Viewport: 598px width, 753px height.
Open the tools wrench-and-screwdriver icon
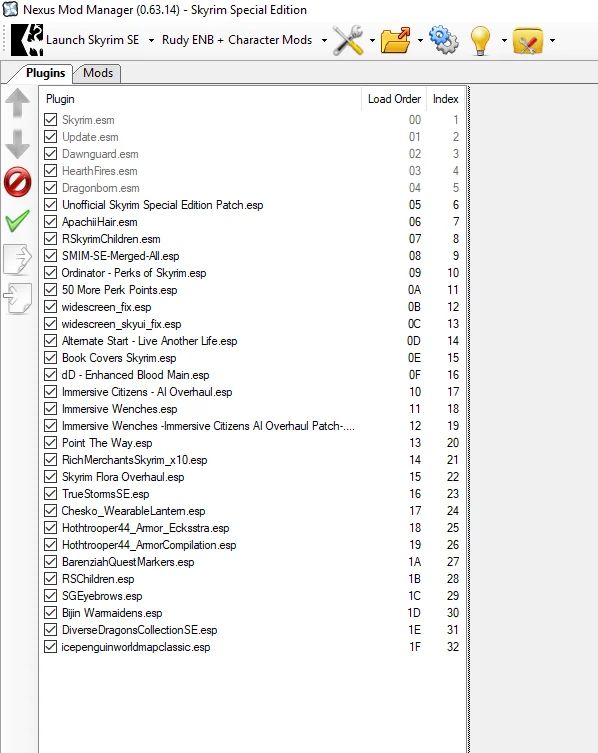click(348, 40)
